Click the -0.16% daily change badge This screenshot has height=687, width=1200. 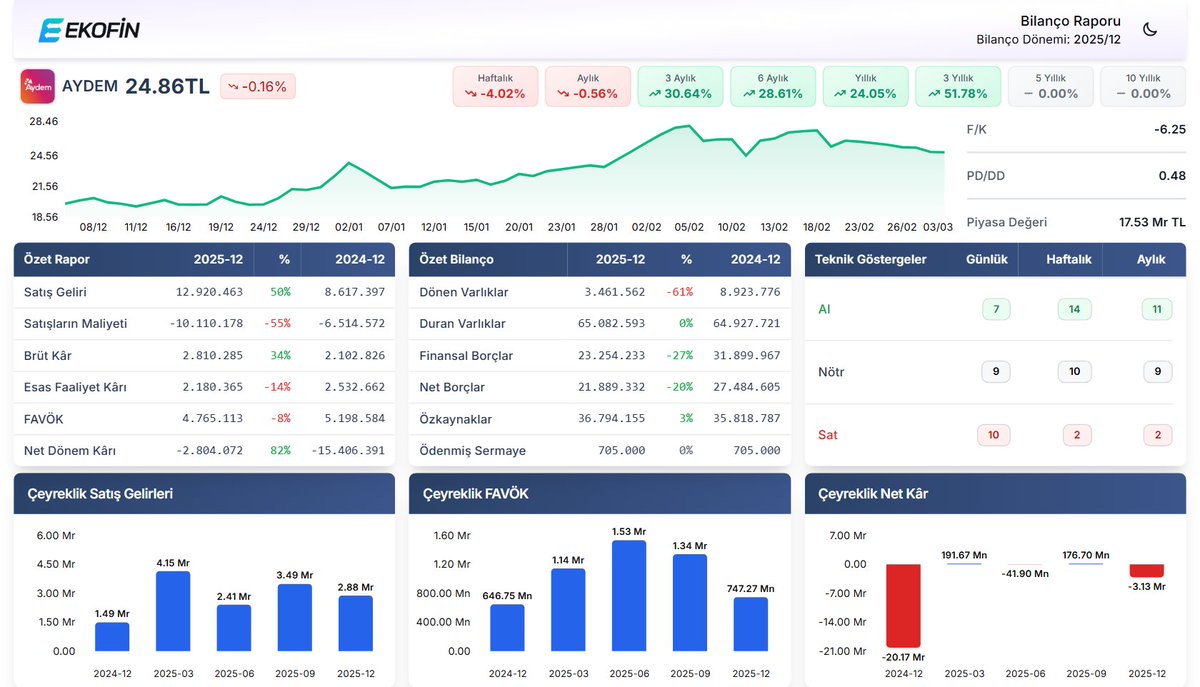click(x=258, y=87)
